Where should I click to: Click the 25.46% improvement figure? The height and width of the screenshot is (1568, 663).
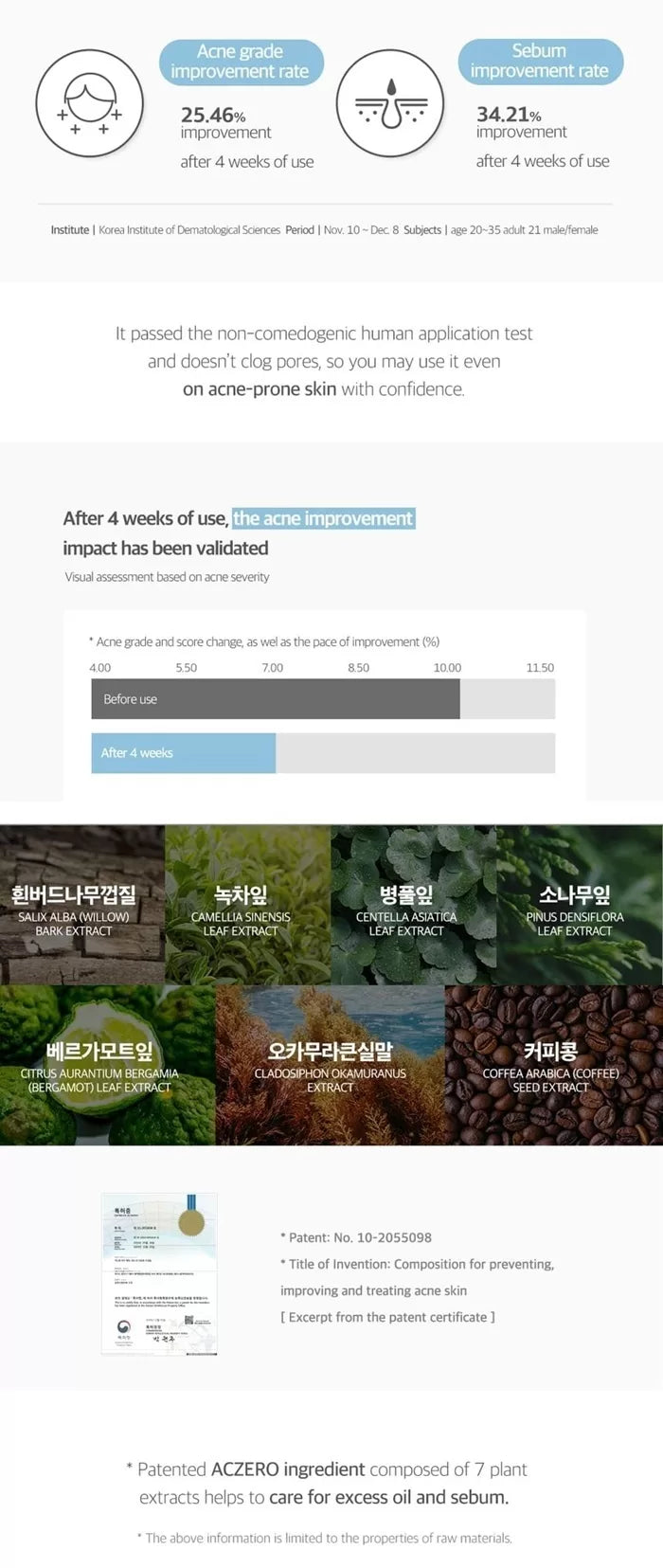[213, 115]
